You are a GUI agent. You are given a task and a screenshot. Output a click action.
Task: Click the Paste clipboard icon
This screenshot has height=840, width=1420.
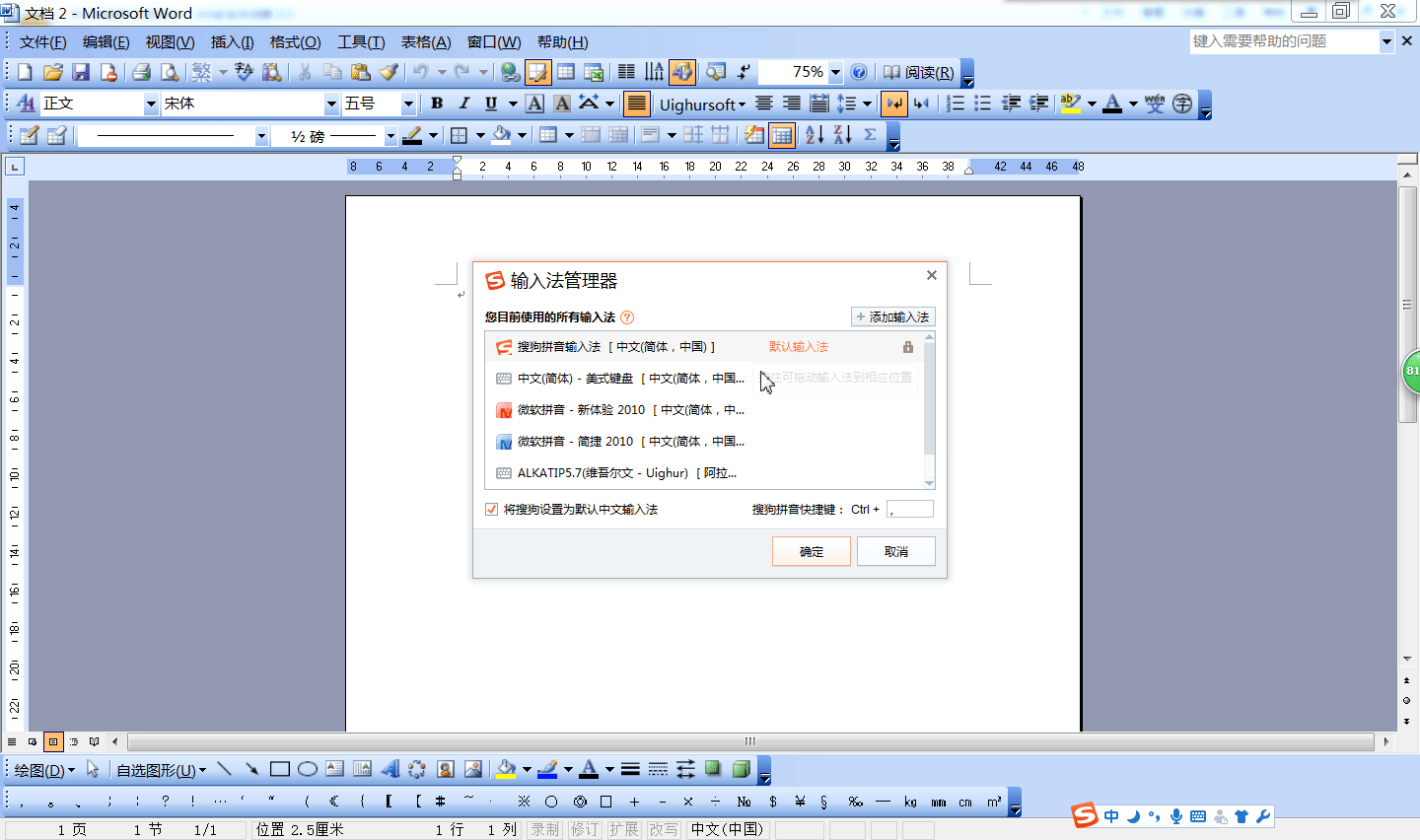coord(361,72)
